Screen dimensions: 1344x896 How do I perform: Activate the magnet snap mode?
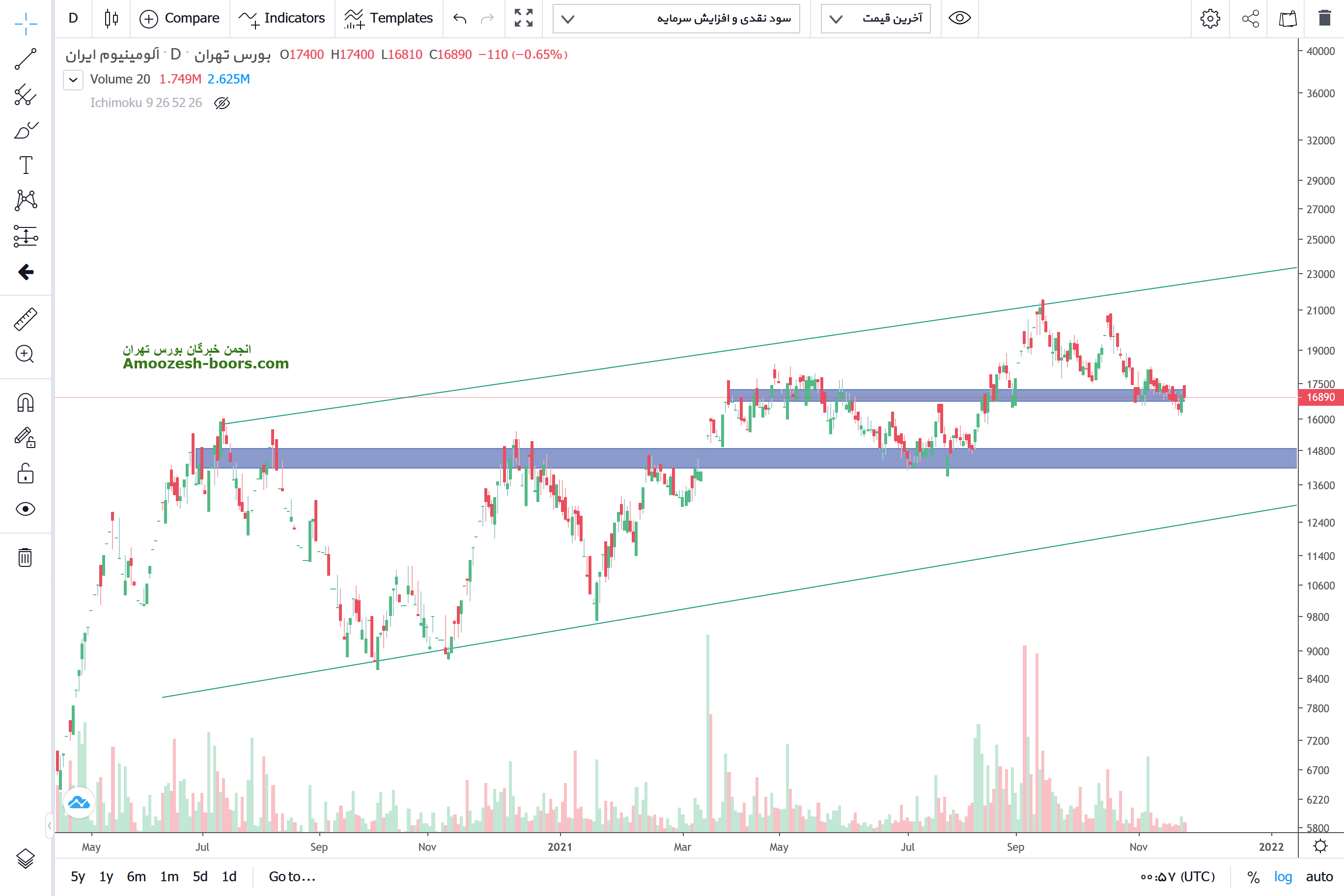pos(25,403)
